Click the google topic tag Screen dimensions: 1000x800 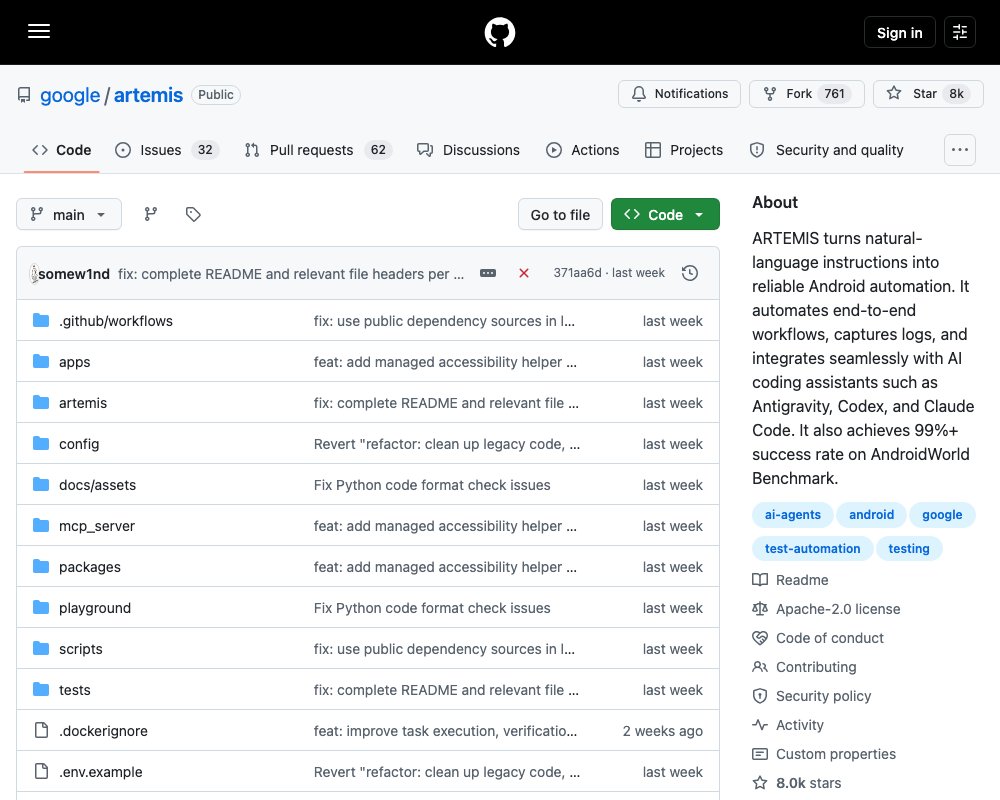(x=942, y=515)
